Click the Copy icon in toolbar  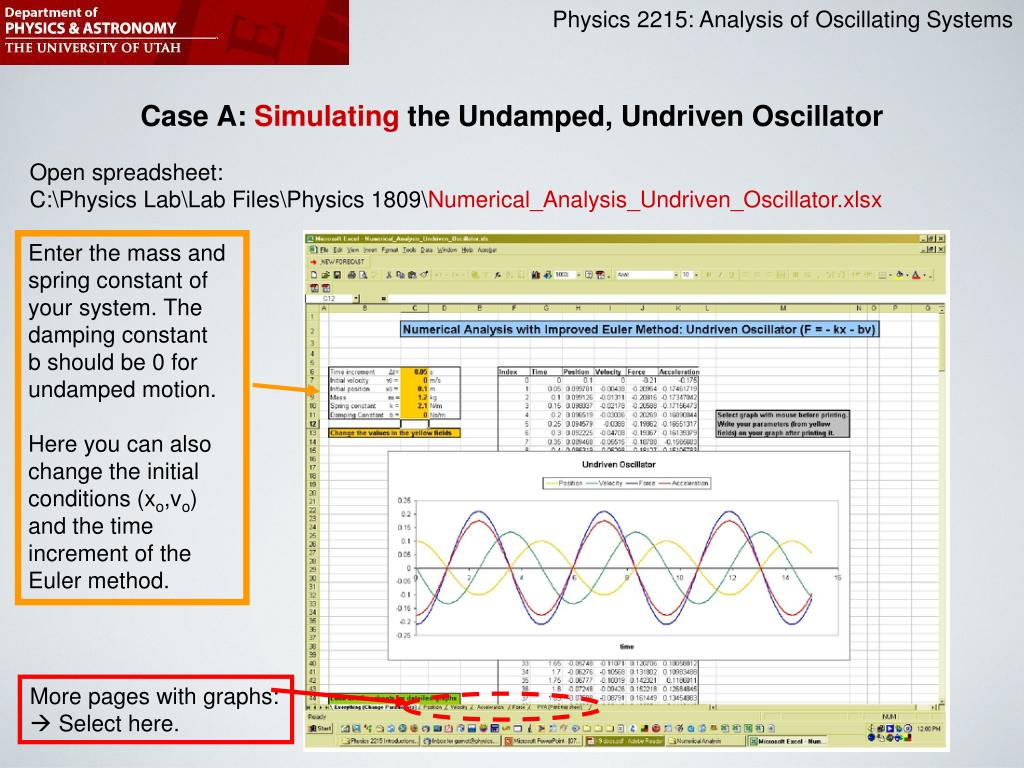click(x=400, y=275)
